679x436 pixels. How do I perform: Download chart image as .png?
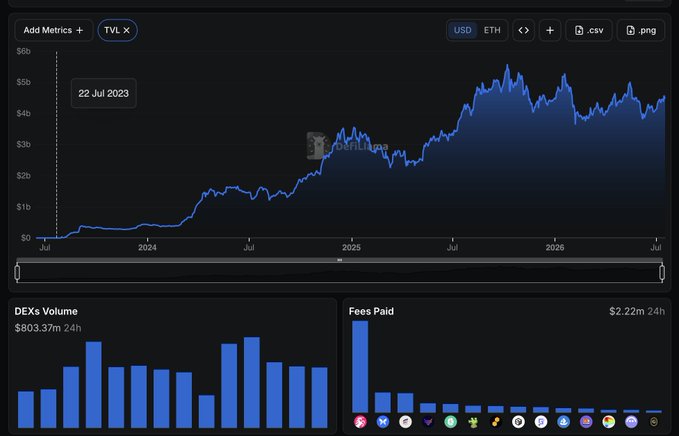641,30
